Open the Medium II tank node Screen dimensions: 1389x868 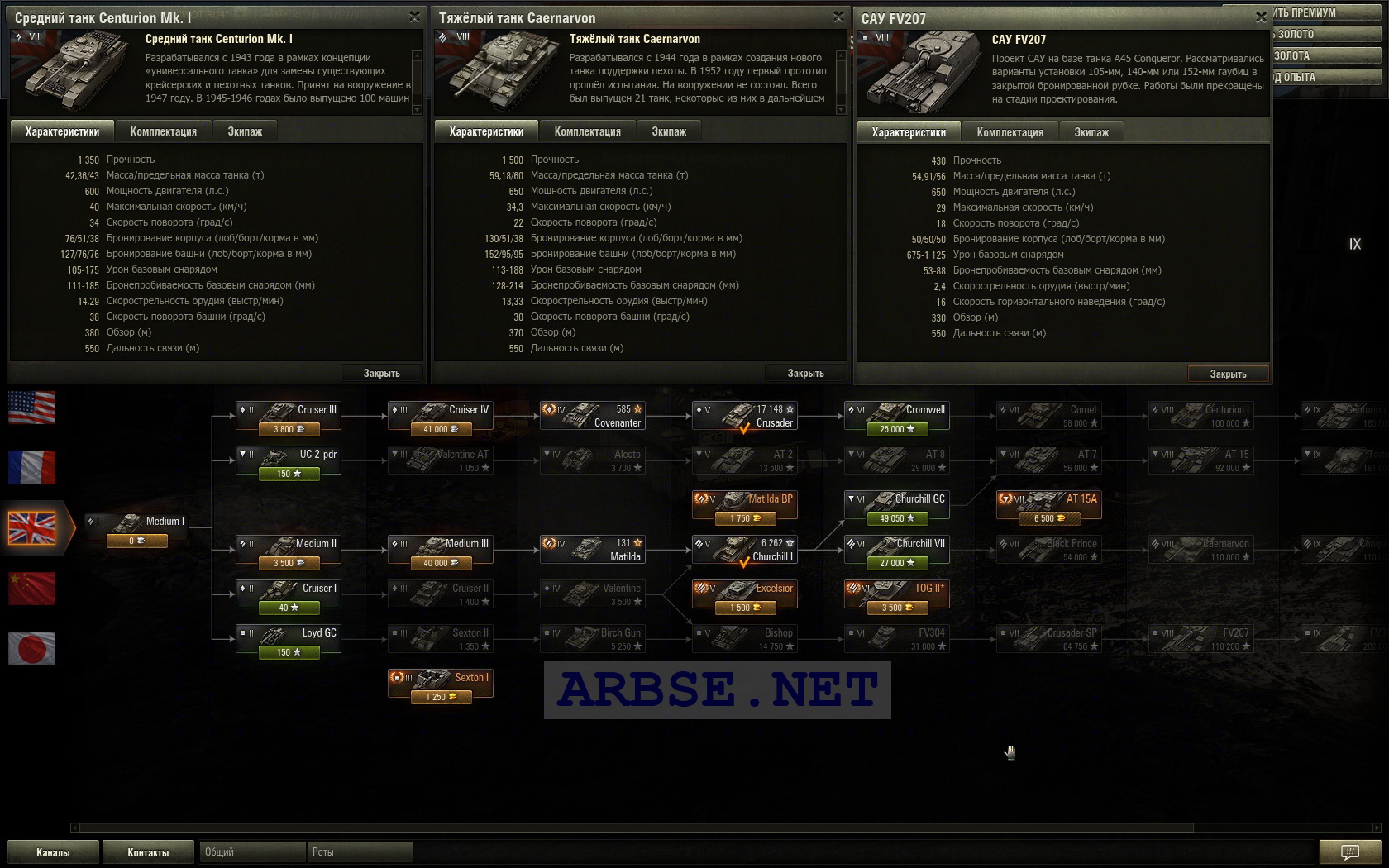tap(289, 551)
